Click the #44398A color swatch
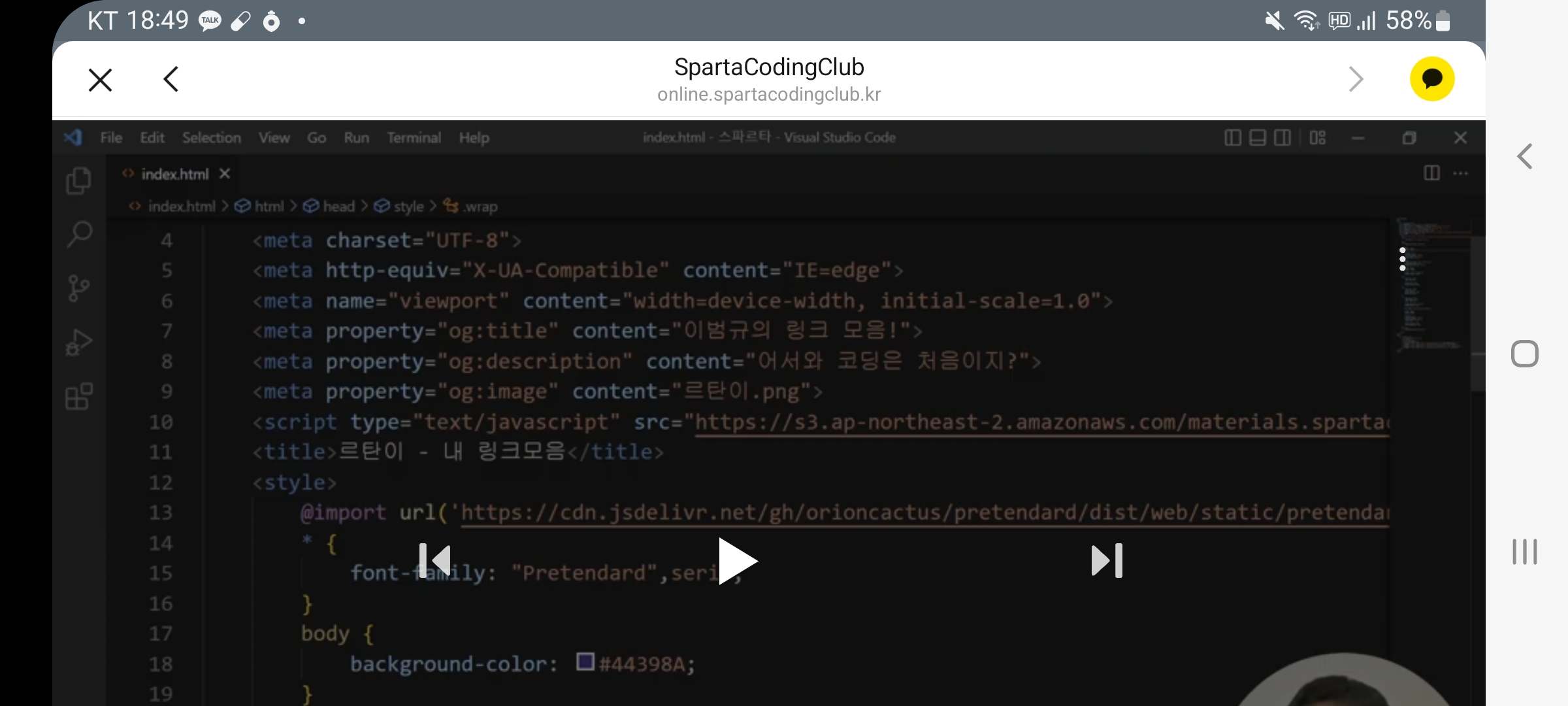The height and width of the screenshot is (706, 1568). [585, 662]
